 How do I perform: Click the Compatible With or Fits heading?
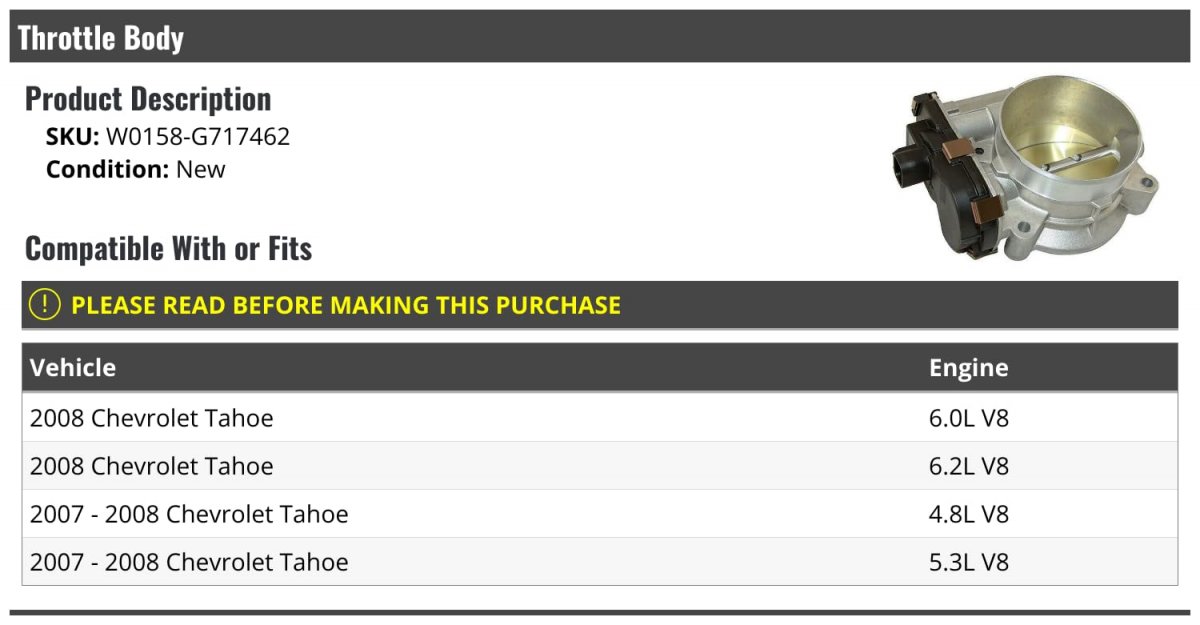click(x=168, y=248)
